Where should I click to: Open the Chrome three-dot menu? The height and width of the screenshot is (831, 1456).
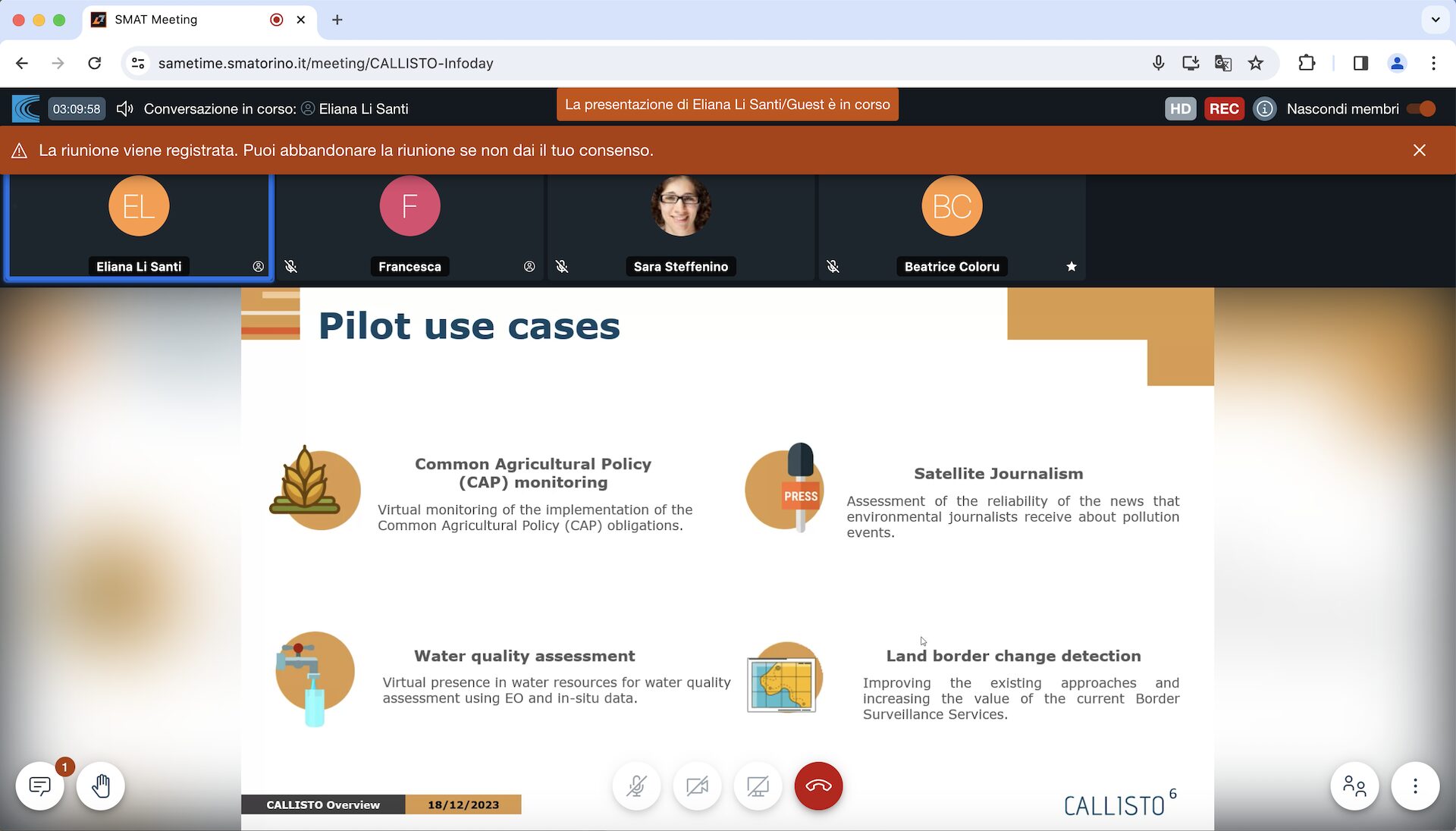pos(1433,63)
